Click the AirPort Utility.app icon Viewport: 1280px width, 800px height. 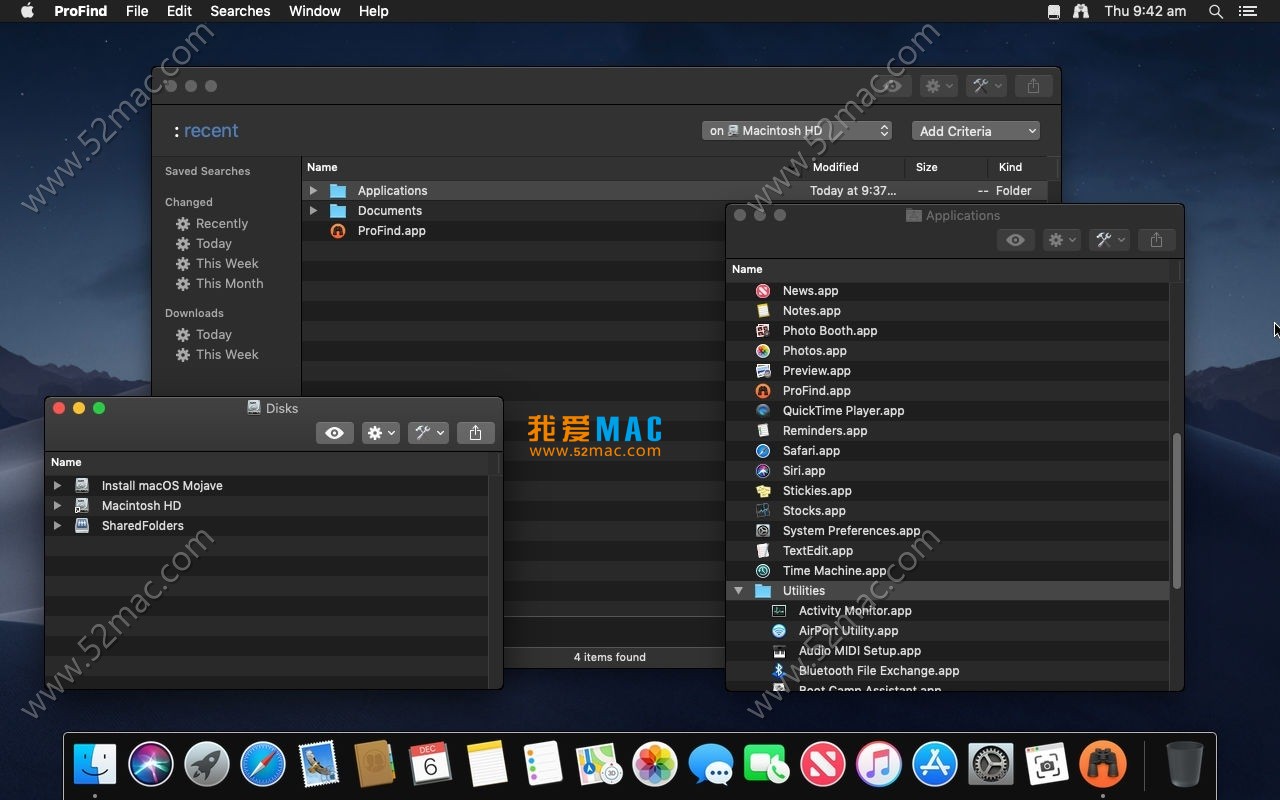(779, 630)
